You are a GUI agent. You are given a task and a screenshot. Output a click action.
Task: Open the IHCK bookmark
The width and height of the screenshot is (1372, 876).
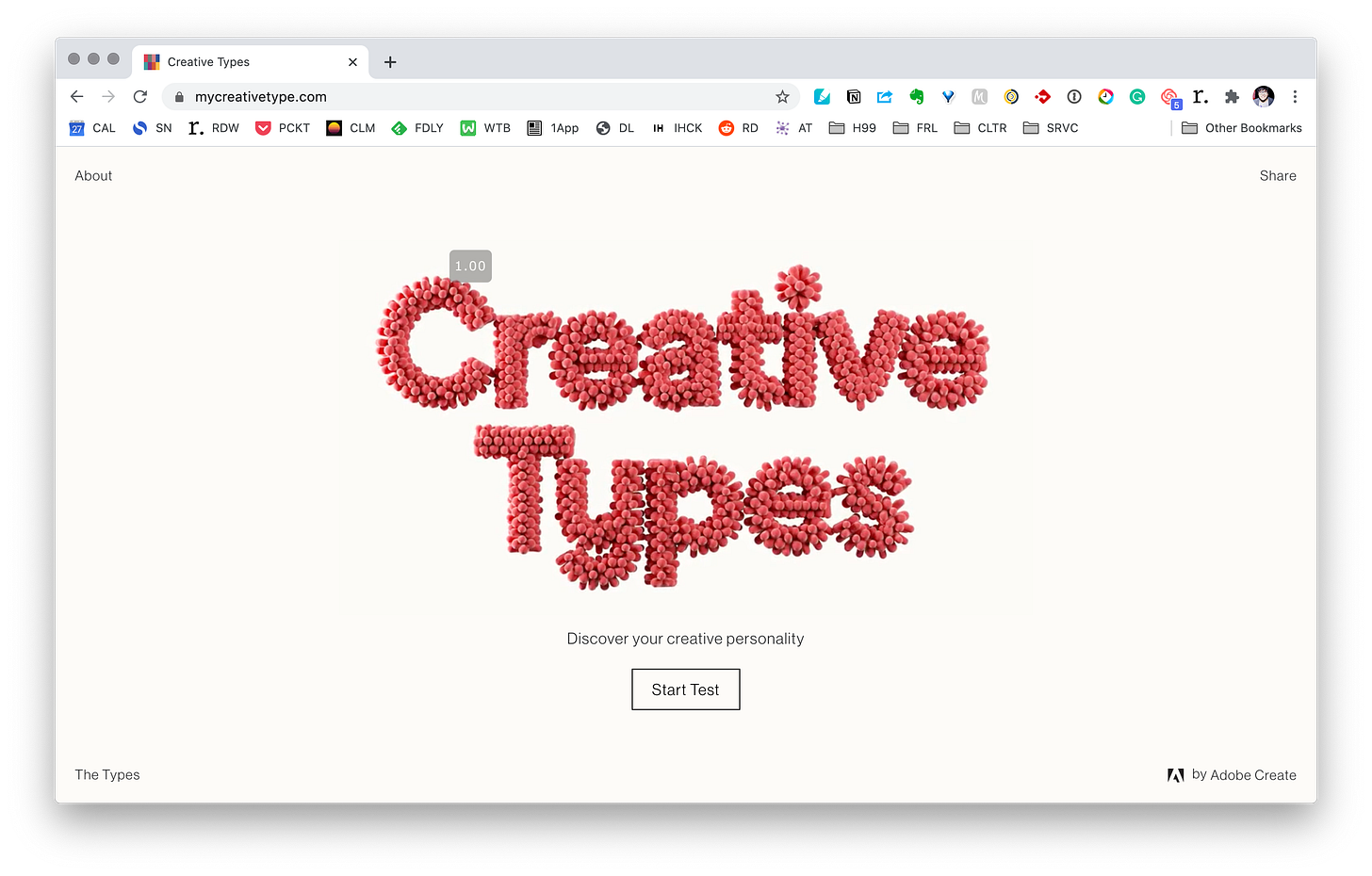tap(677, 128)
